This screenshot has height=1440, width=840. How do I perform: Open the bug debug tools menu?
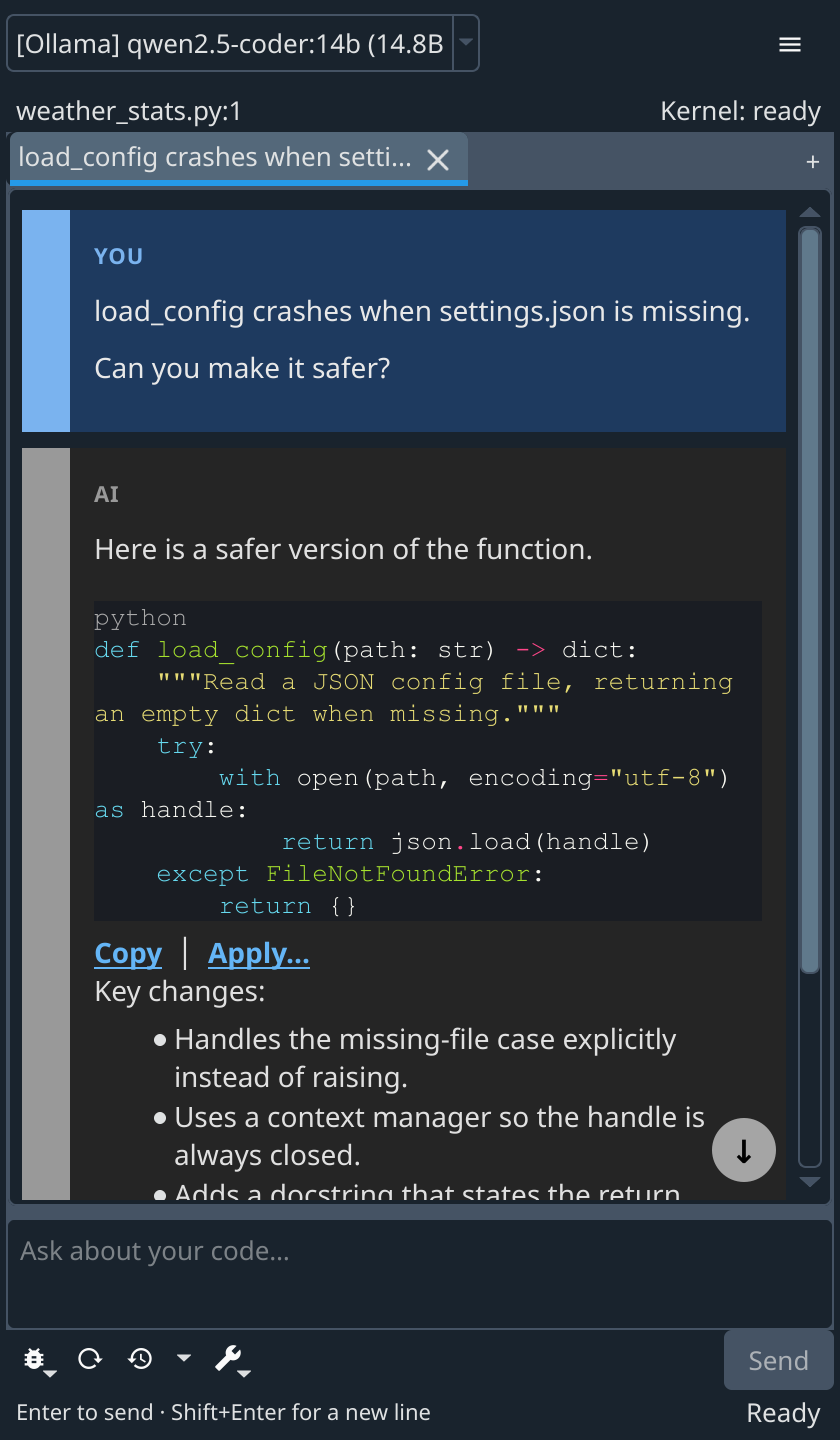click(x=37, y=1359)
